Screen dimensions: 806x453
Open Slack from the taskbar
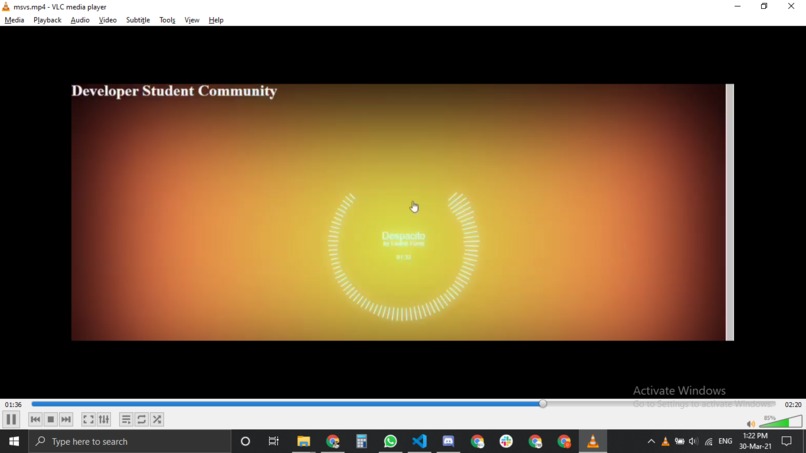506,441
